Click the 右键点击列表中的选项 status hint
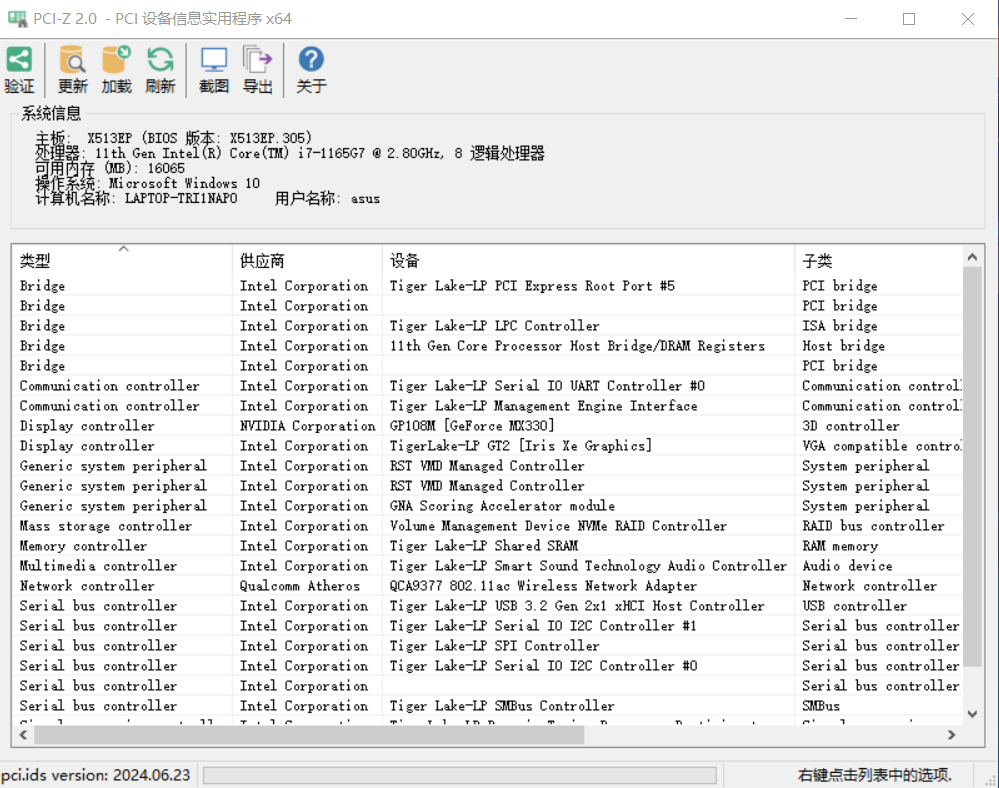Viewport: 999px width, 788px height. tap(874, 775)
